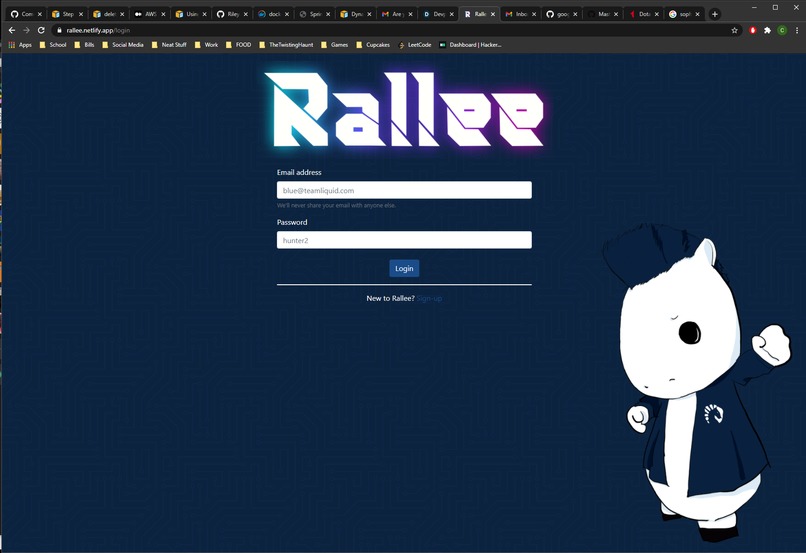Maximize the Chrome window

[x=775, y=7]
